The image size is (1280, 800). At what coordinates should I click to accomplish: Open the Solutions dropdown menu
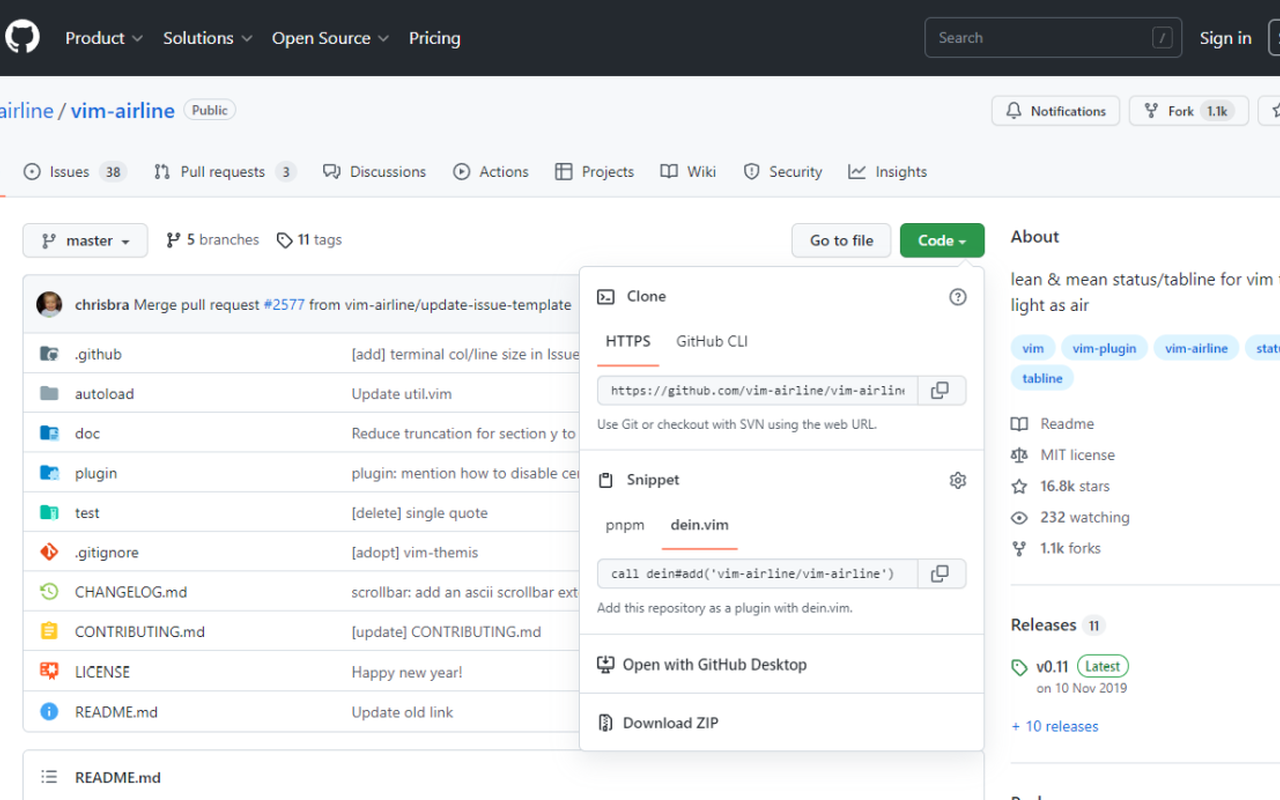point(207,38)
